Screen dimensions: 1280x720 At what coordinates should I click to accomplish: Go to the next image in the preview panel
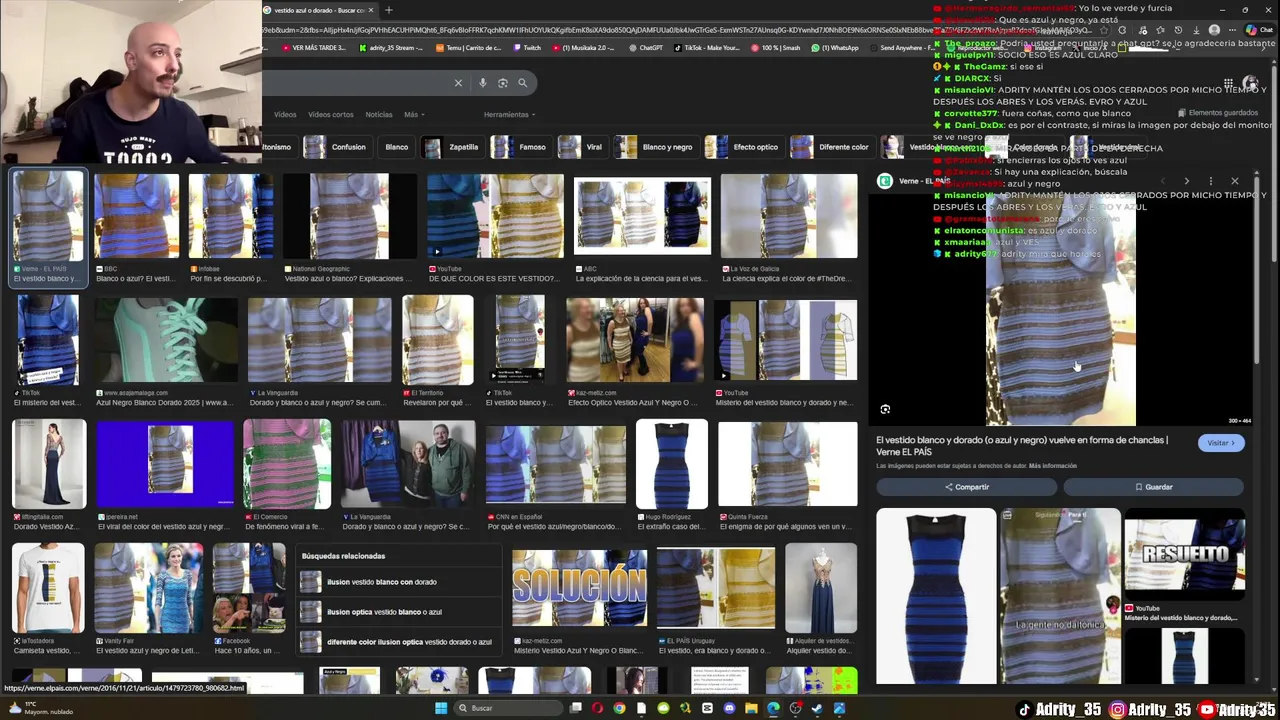point(1187,181)
